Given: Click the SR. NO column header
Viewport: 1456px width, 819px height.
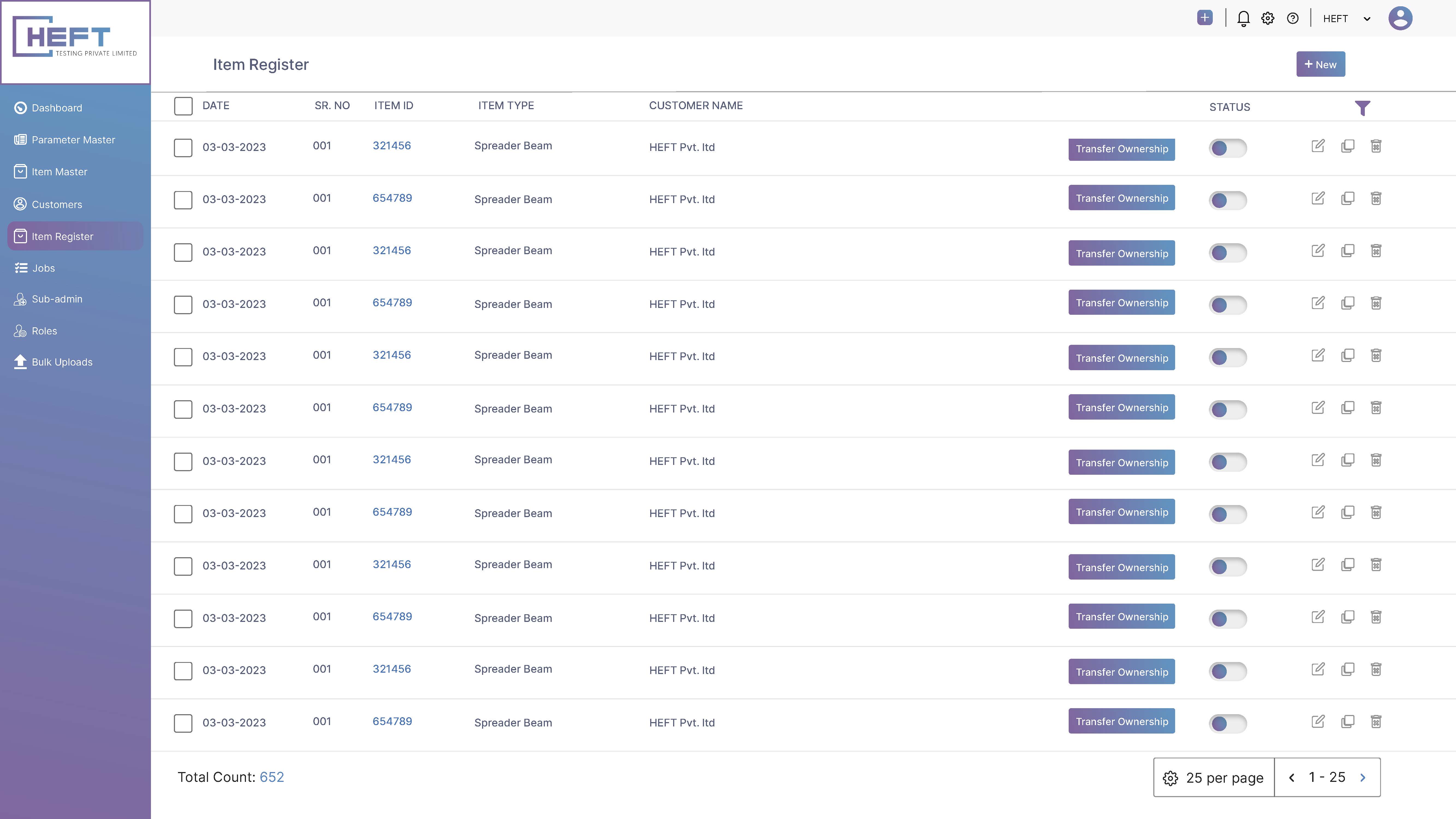Looking at the screenshot, I should click(x=332, y=105).
